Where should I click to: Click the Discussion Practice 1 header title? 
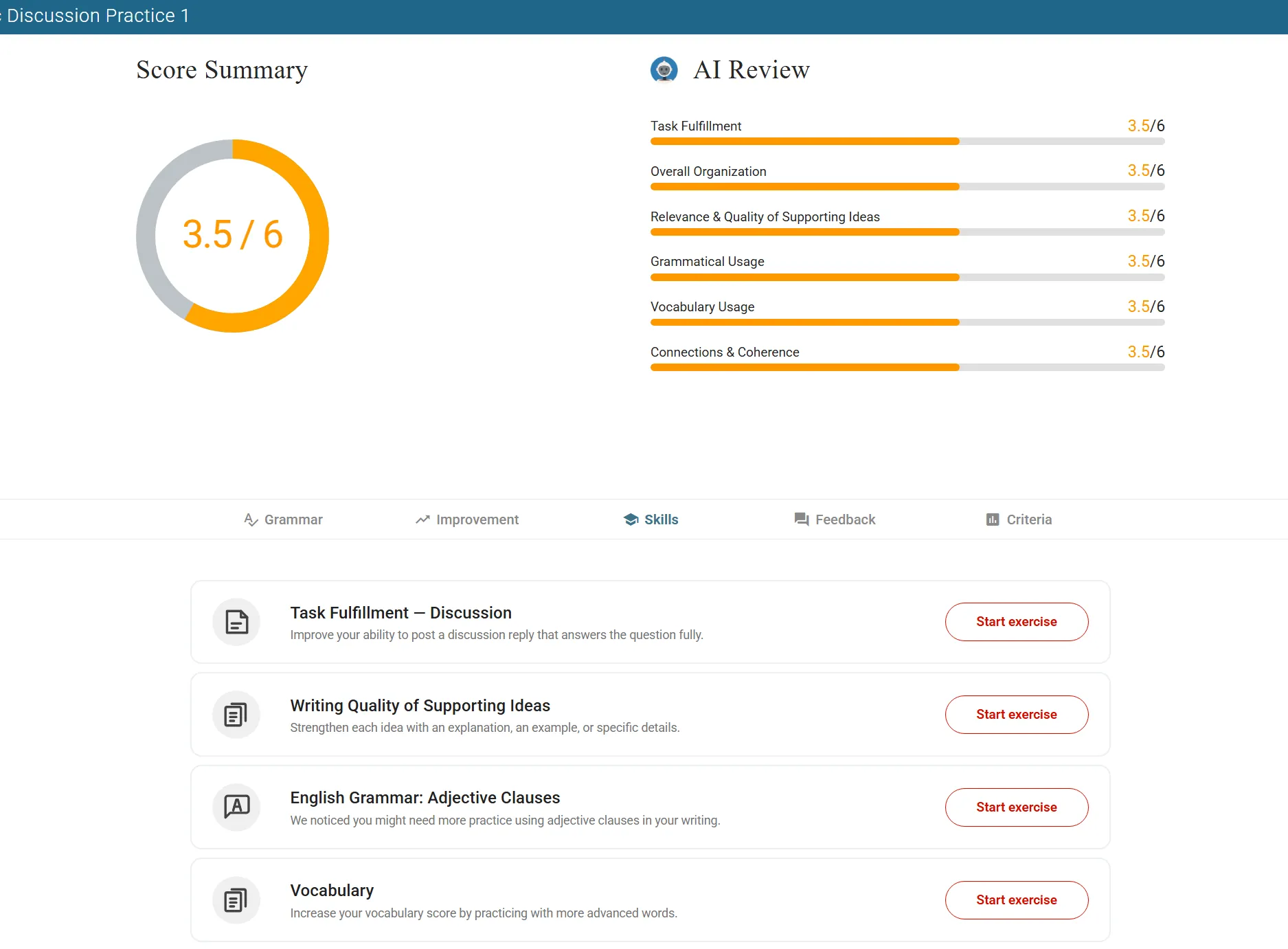tap(95, 16)
